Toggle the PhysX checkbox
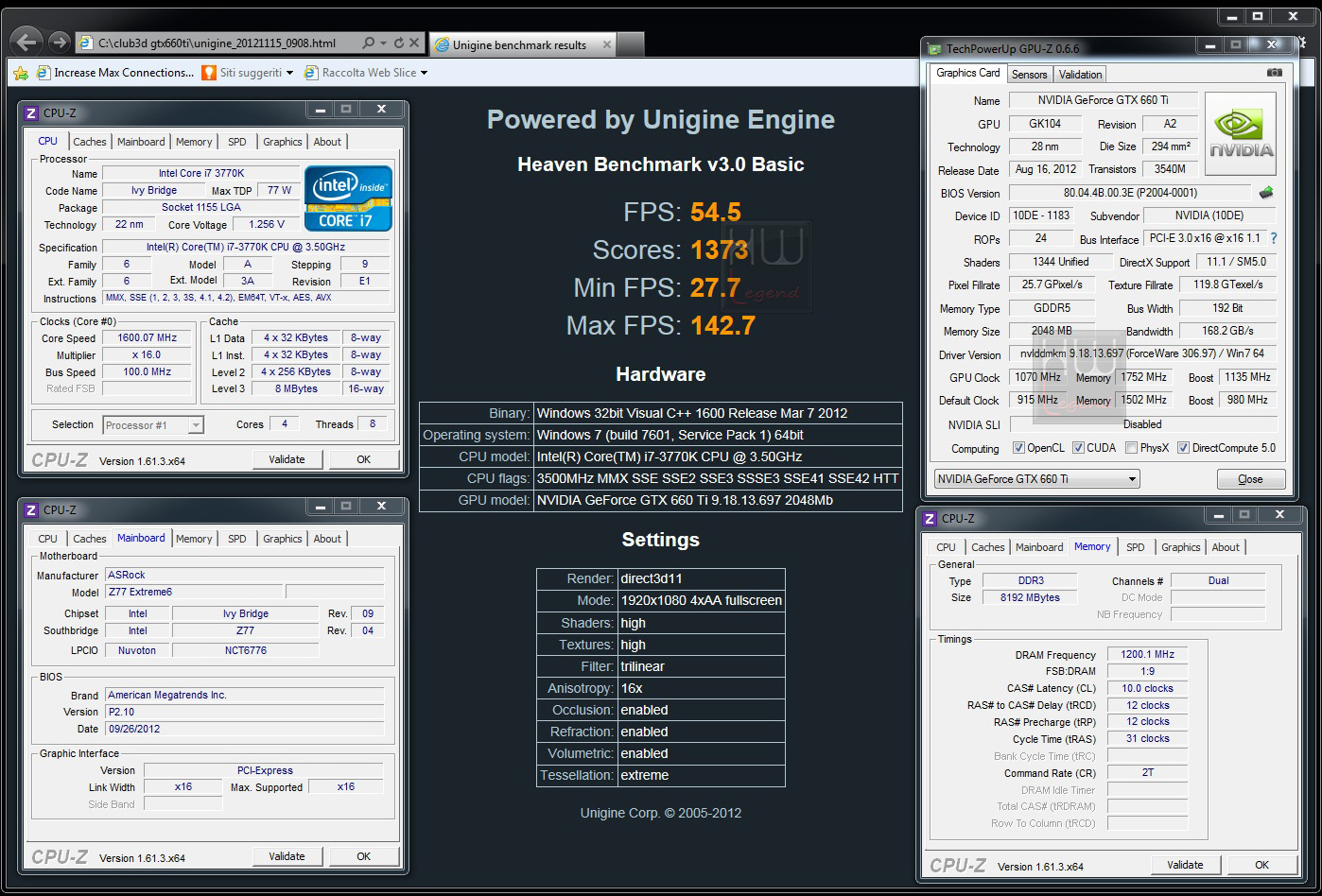The image size is (1322, 896). (1131, 448)
